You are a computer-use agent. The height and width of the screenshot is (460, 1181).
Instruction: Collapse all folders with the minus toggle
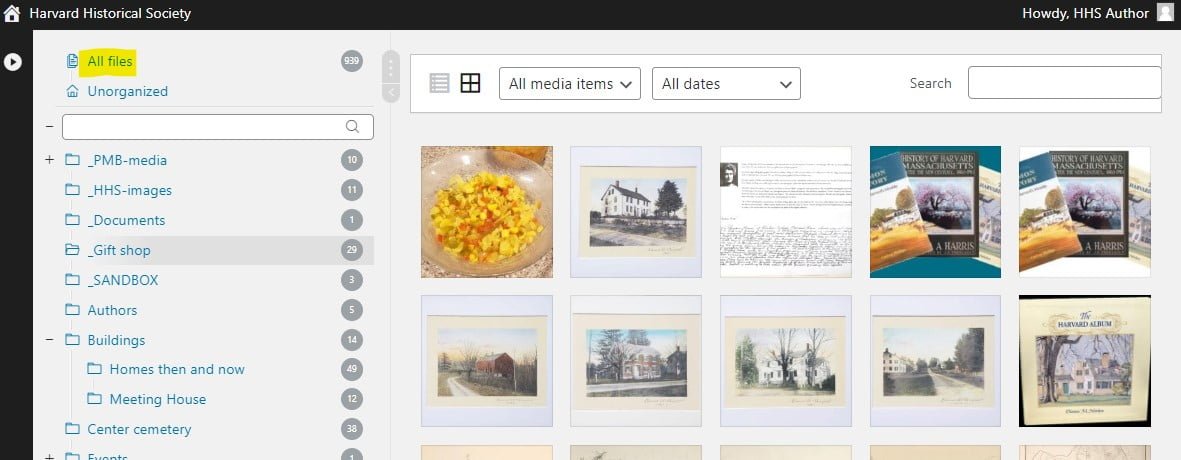(49, 127)
